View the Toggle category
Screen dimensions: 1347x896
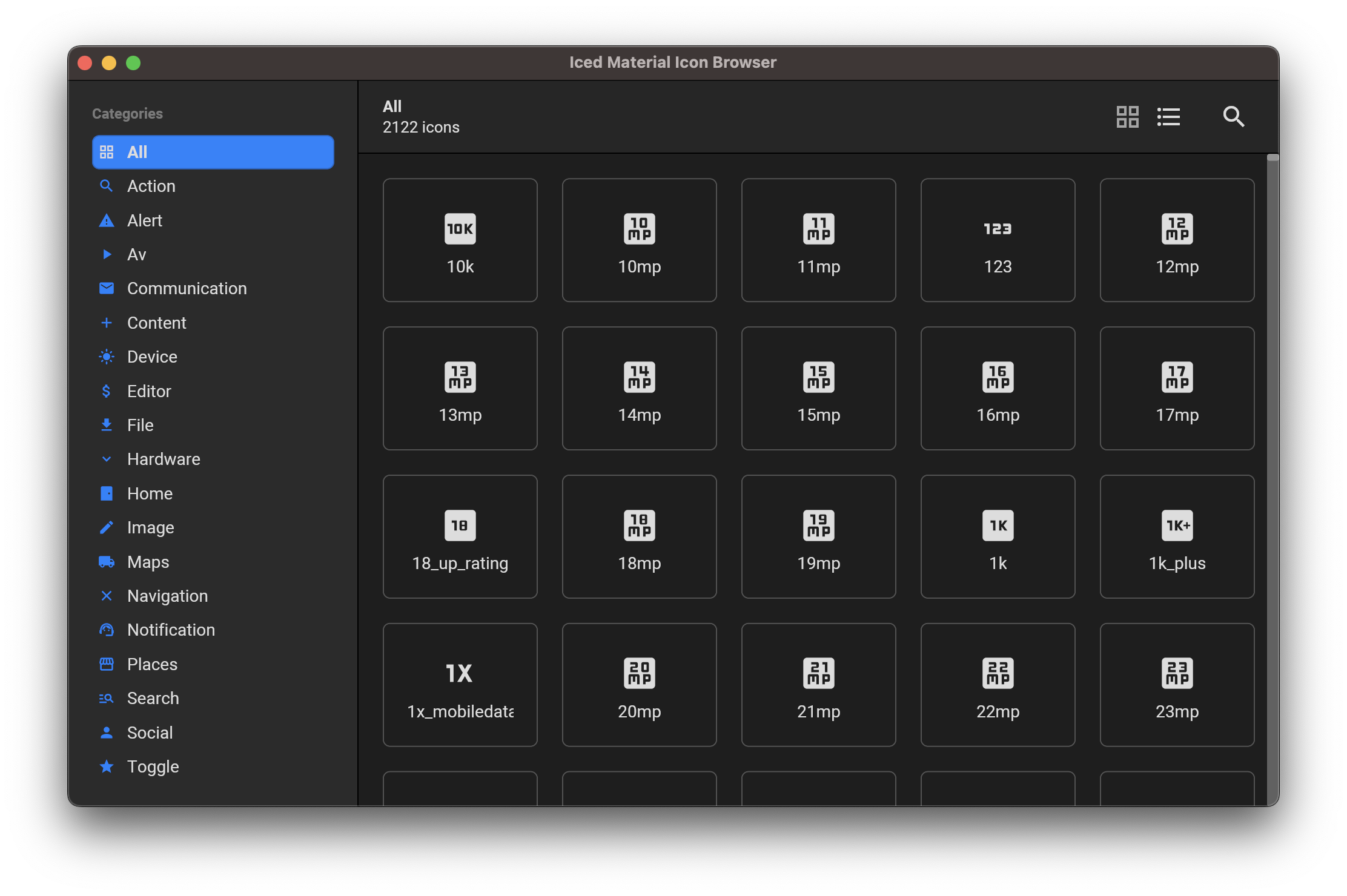pyautogui.click(x=213, y=766)
